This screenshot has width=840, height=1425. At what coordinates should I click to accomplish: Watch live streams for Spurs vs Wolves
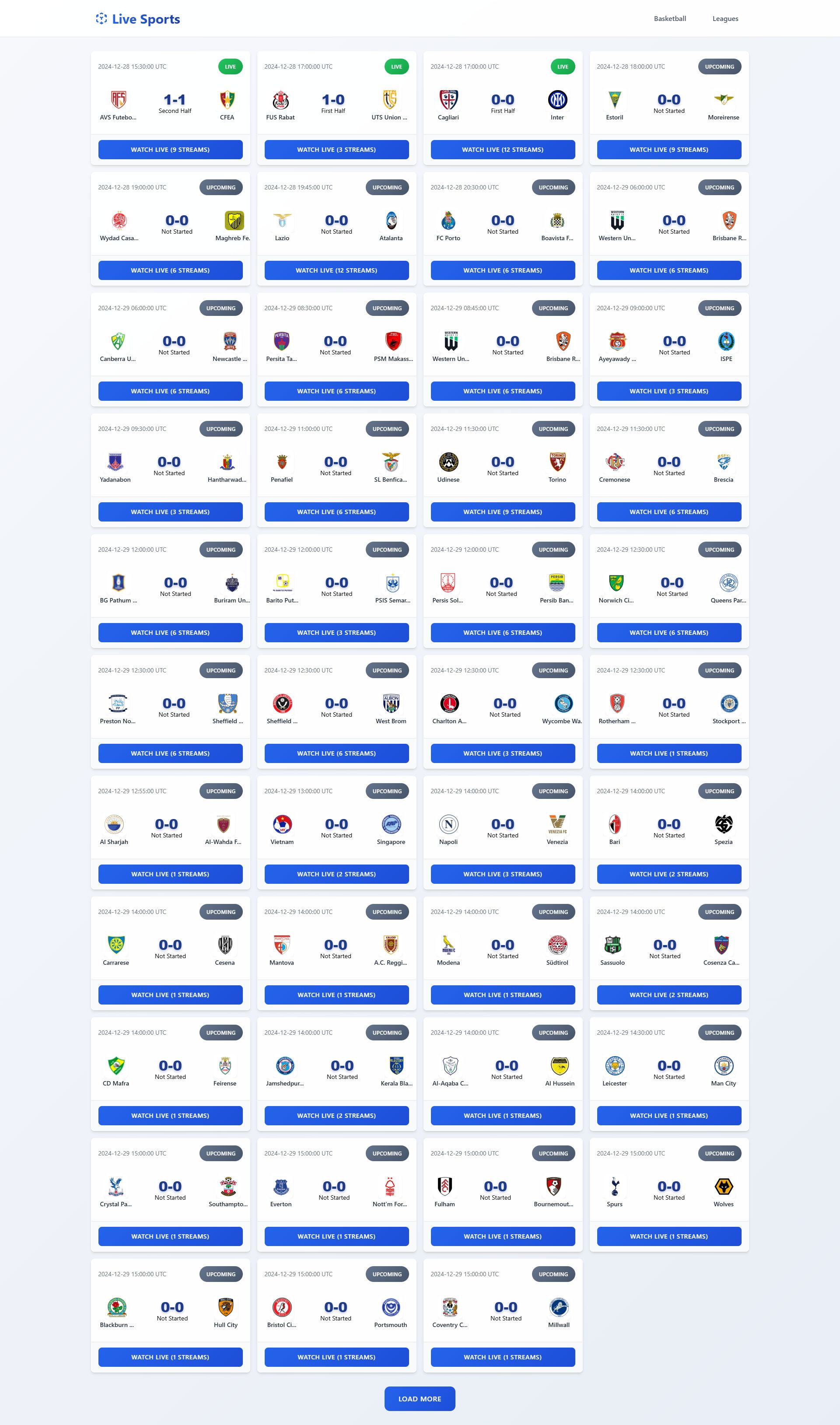point(668,1236)
